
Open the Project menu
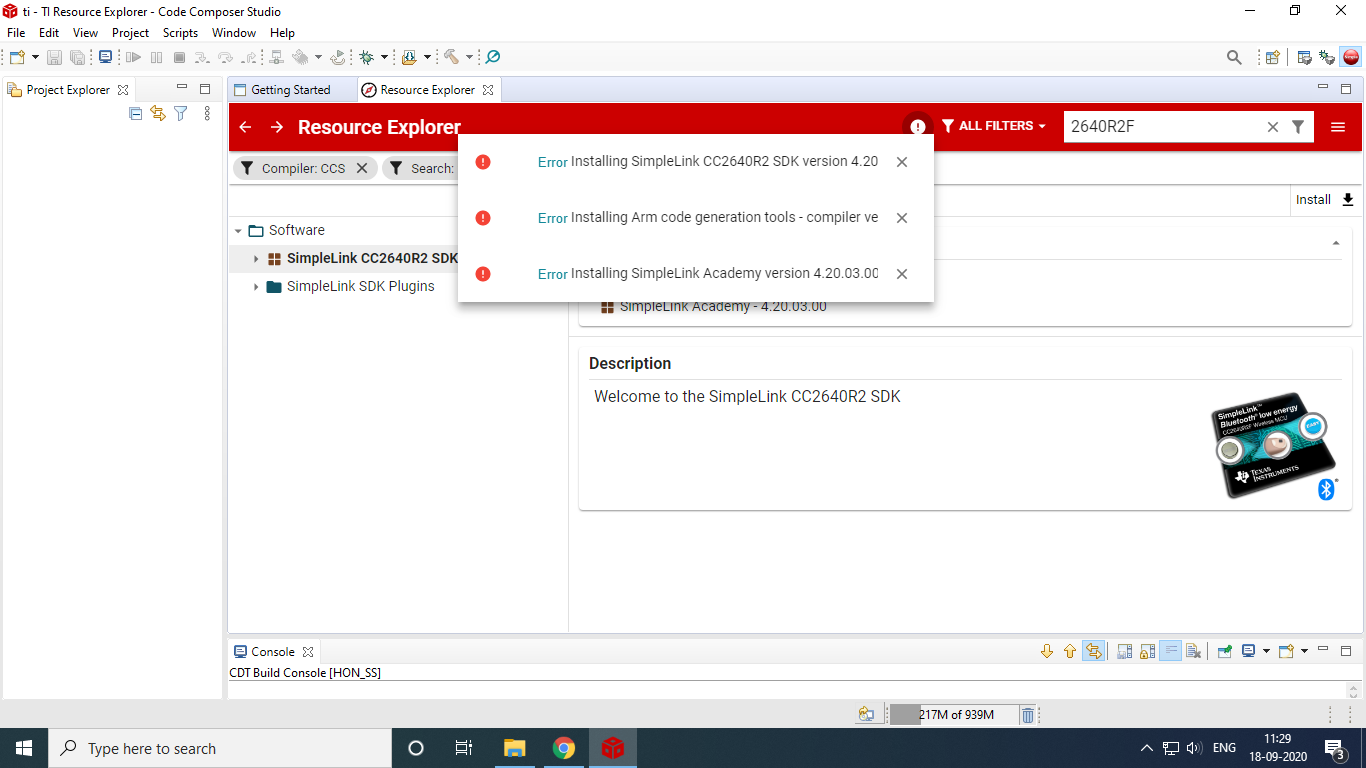[130, 33]
